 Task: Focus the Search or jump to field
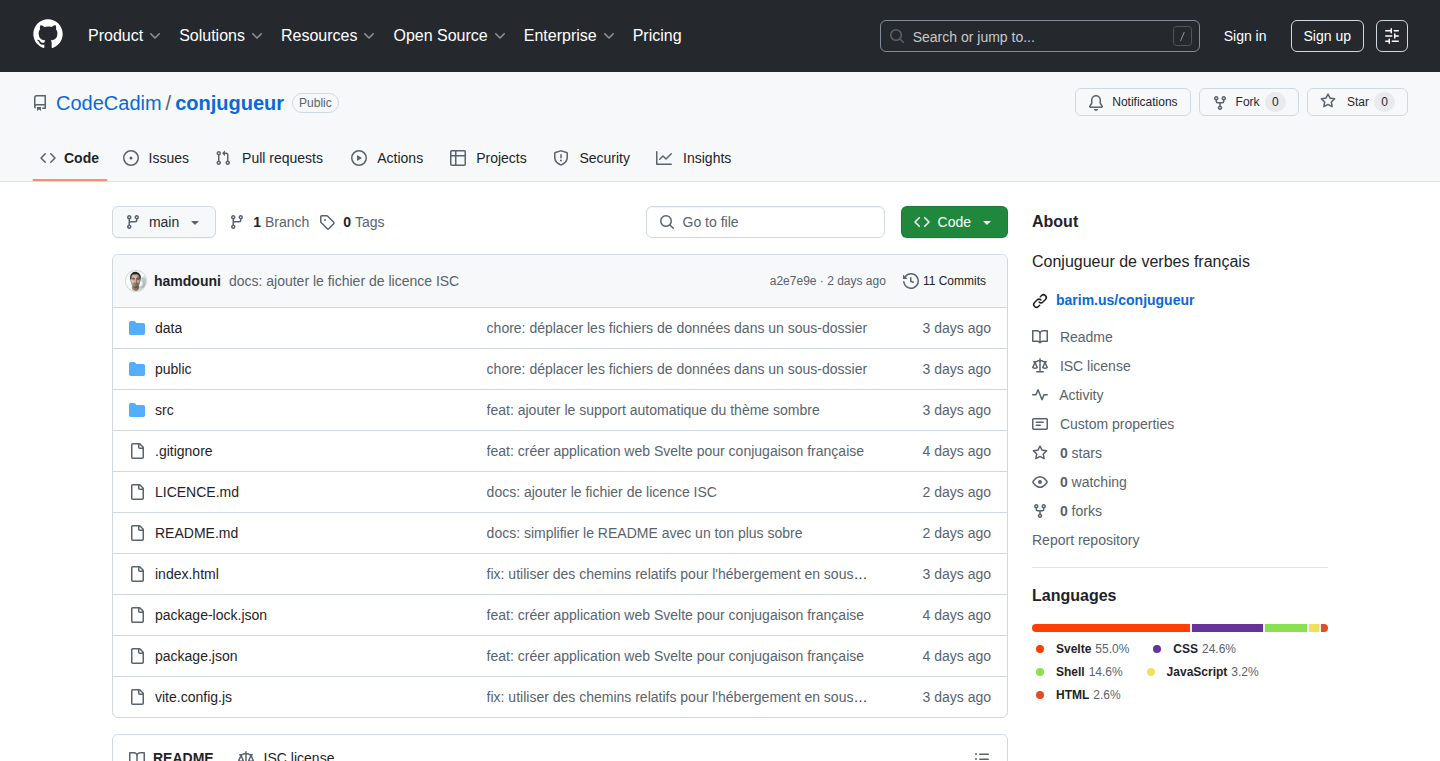[1040, 36]
